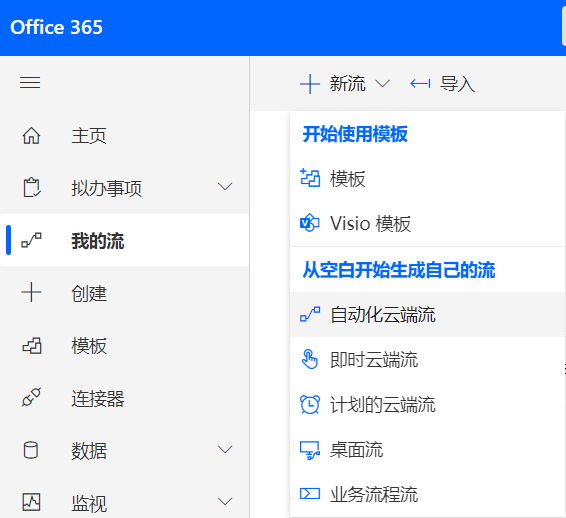Click the business process flow icon
This screenshot has width=566, height=518.
[310, 493]
